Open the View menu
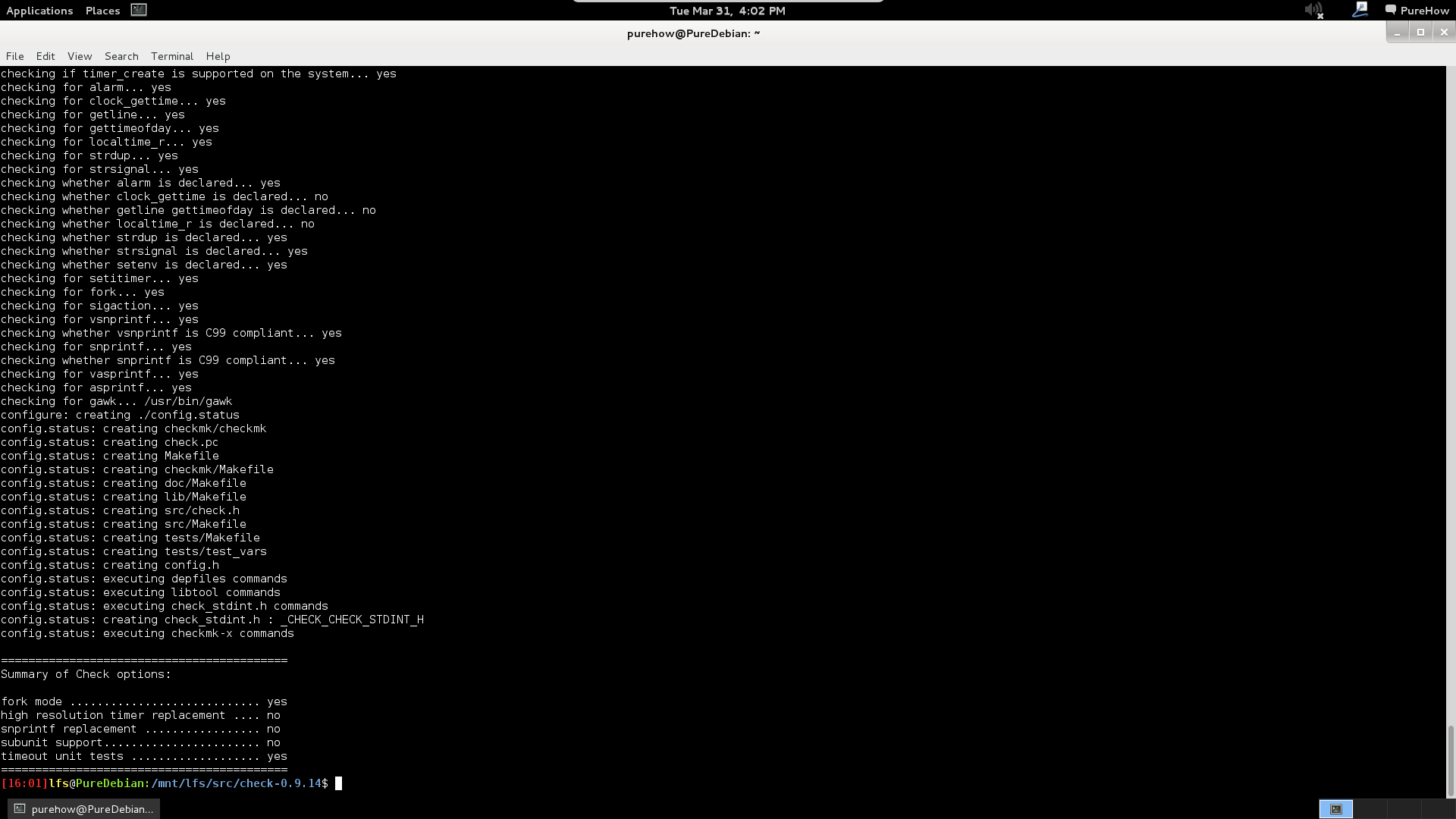 pyautogui.click(x=80, y=56)
